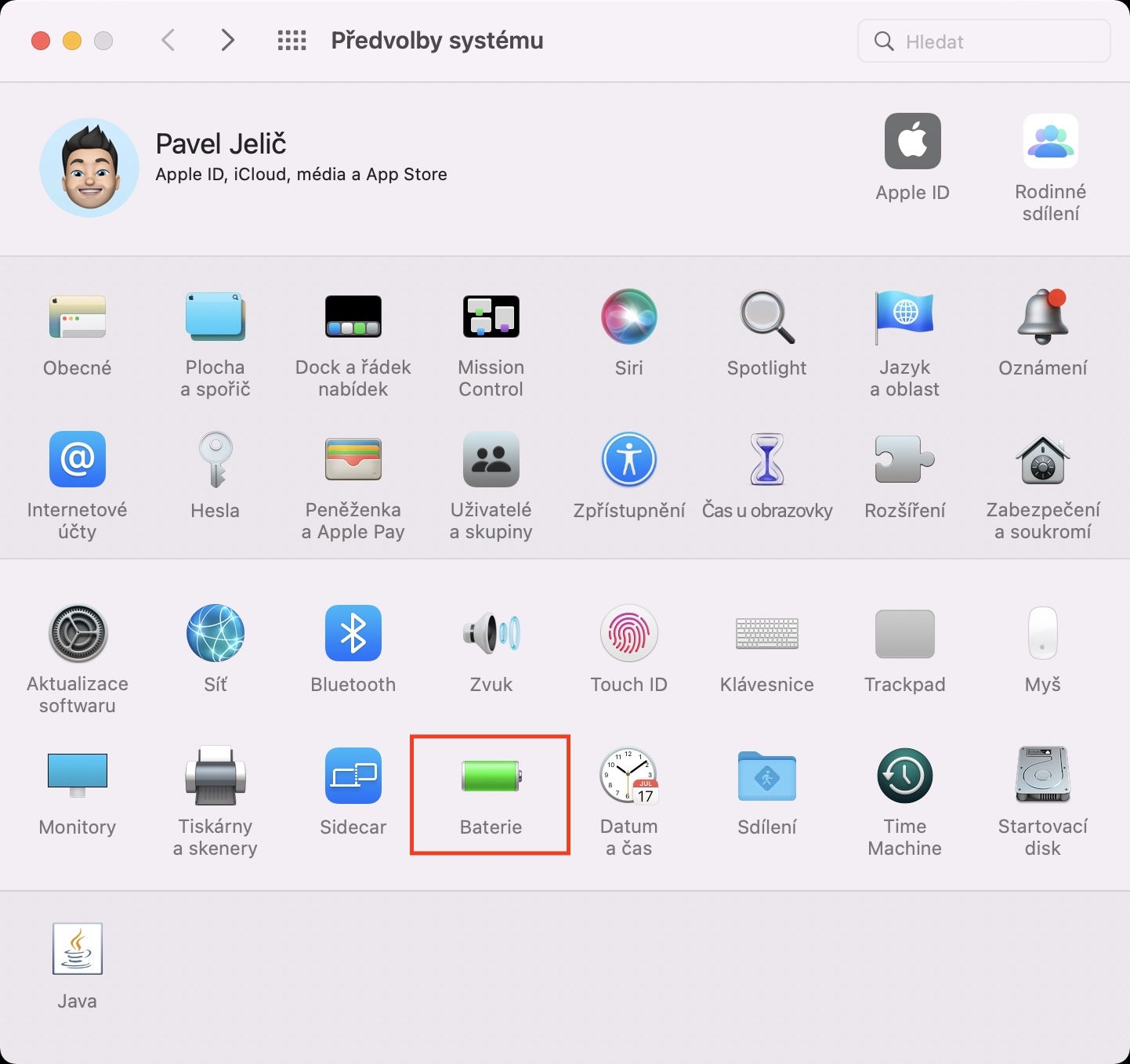Open Rodinné sdílení family sharing

[x=1051, y=141]
